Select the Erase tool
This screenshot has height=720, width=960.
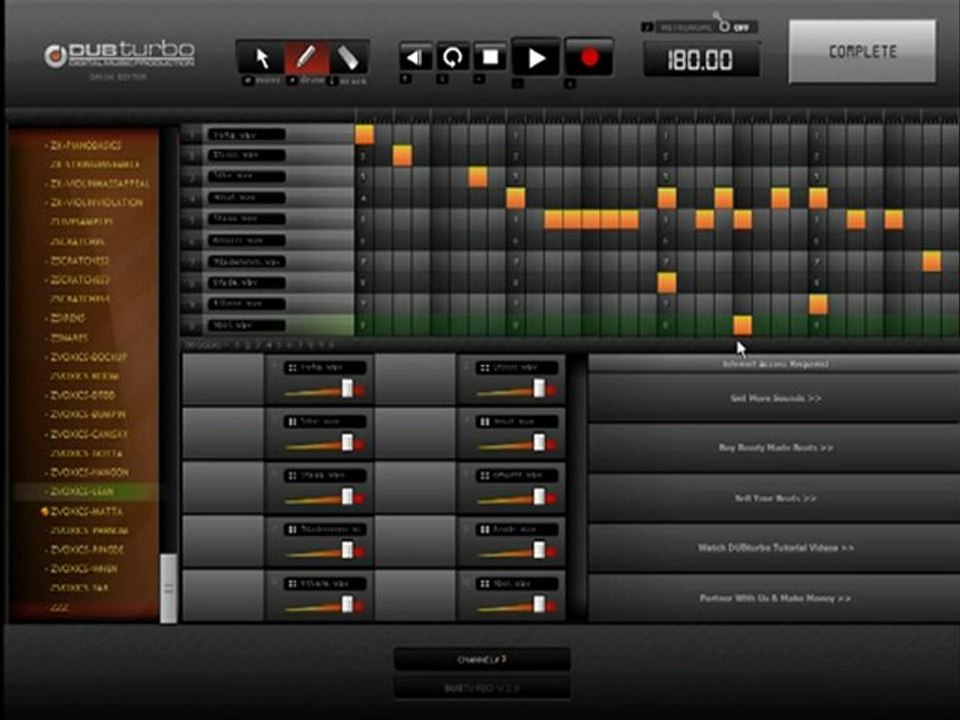pos(348,59)
